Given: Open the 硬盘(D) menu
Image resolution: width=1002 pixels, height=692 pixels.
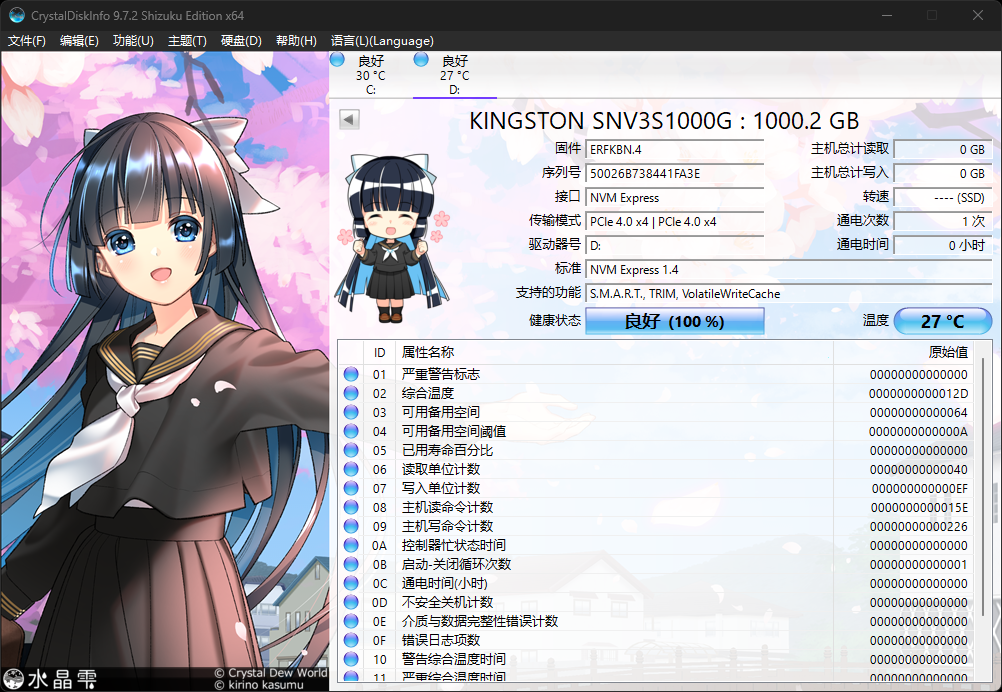Looking at the screenshot, I should pyautogui.click(x=241, y=41).
